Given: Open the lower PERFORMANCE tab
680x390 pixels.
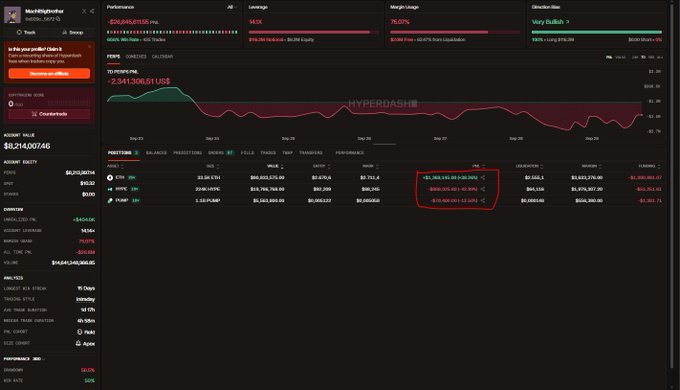Looking at the screenshot, I should 350,153.
